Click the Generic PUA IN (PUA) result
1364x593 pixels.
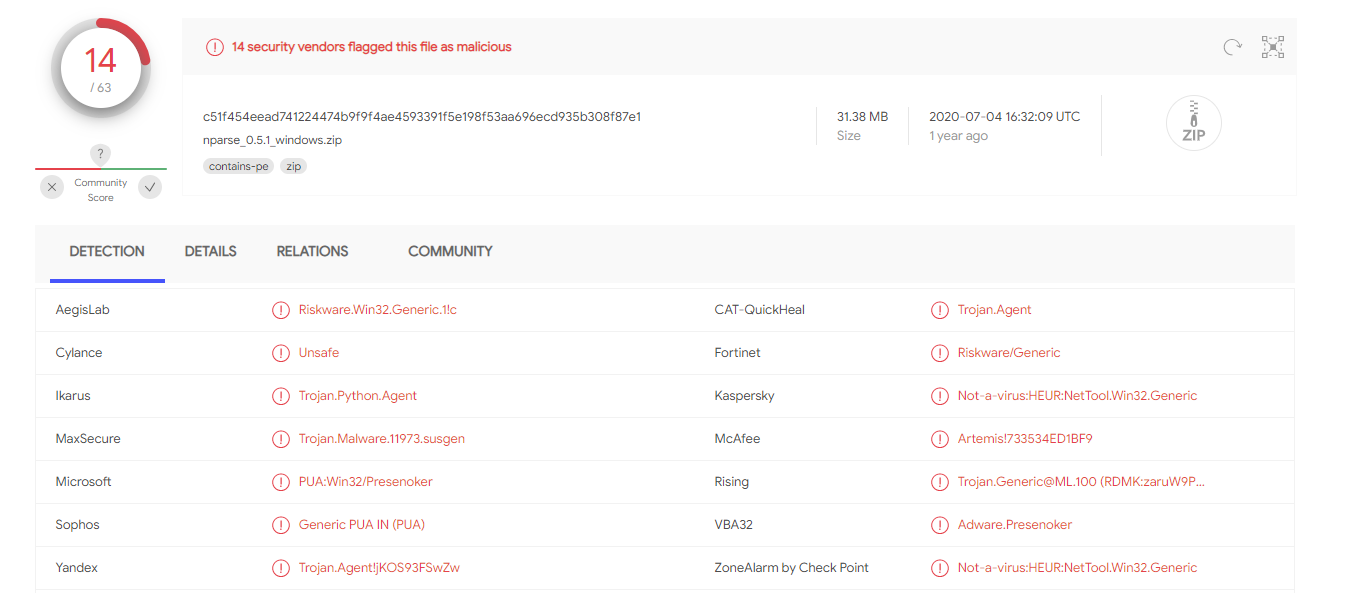(362, 525)
